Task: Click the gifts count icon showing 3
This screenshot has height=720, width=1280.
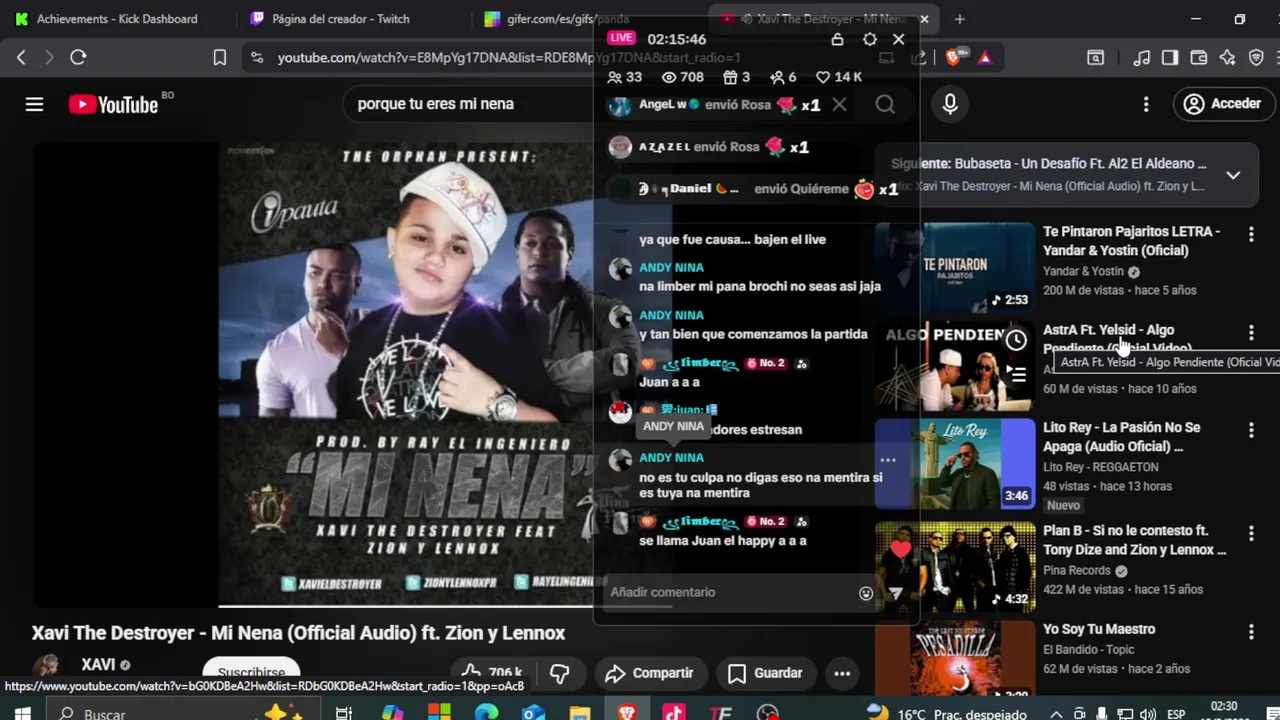Action: tap(736, 77)
